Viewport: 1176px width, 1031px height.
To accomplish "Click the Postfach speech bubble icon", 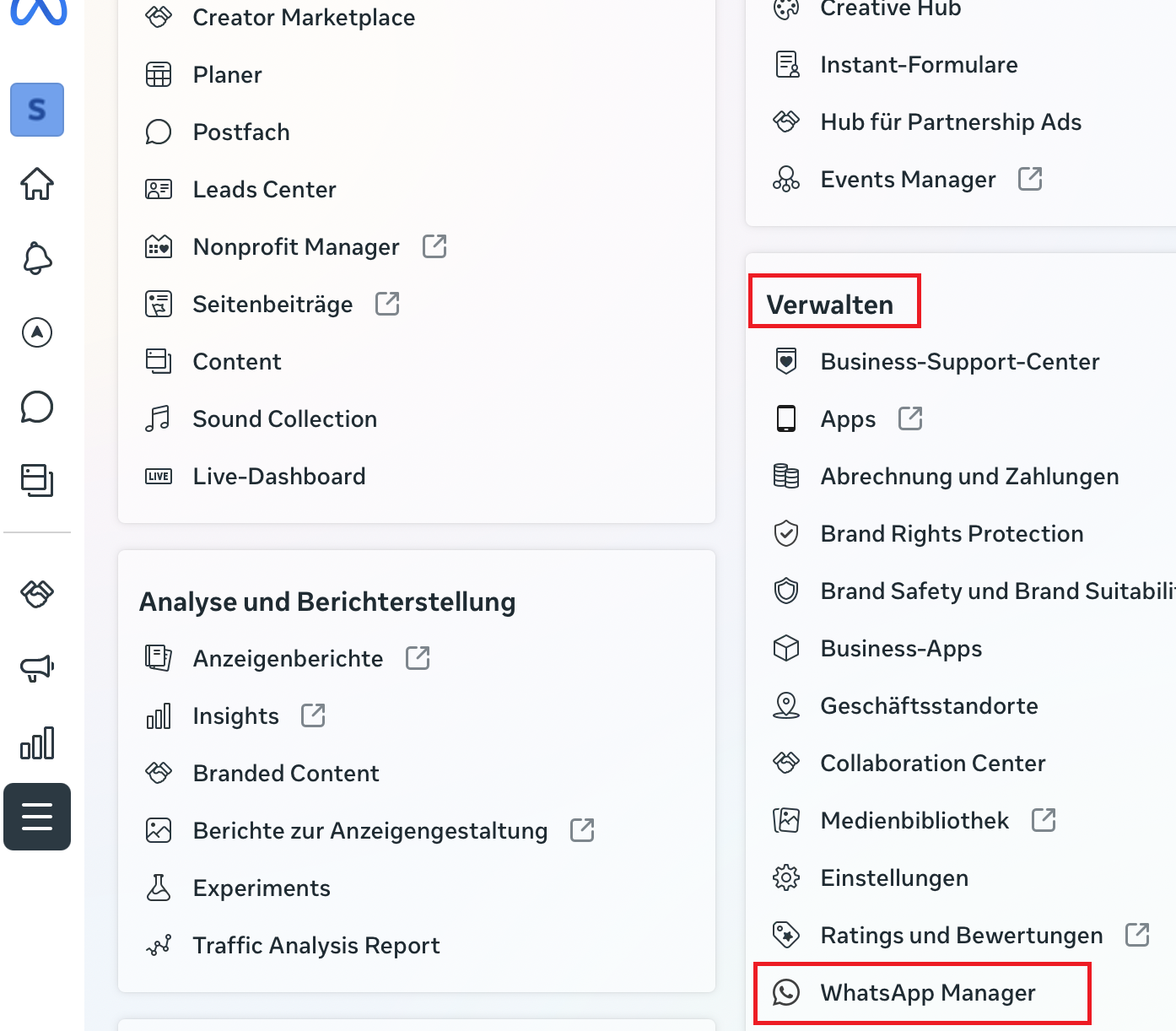I will (159, 132).
